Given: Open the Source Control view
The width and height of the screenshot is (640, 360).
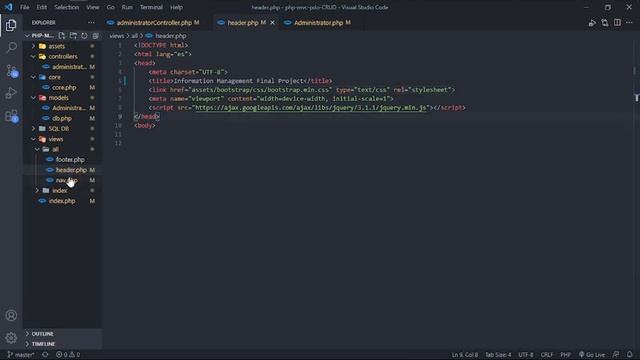Looking at the screenshot, I should (x=11, y=71).
